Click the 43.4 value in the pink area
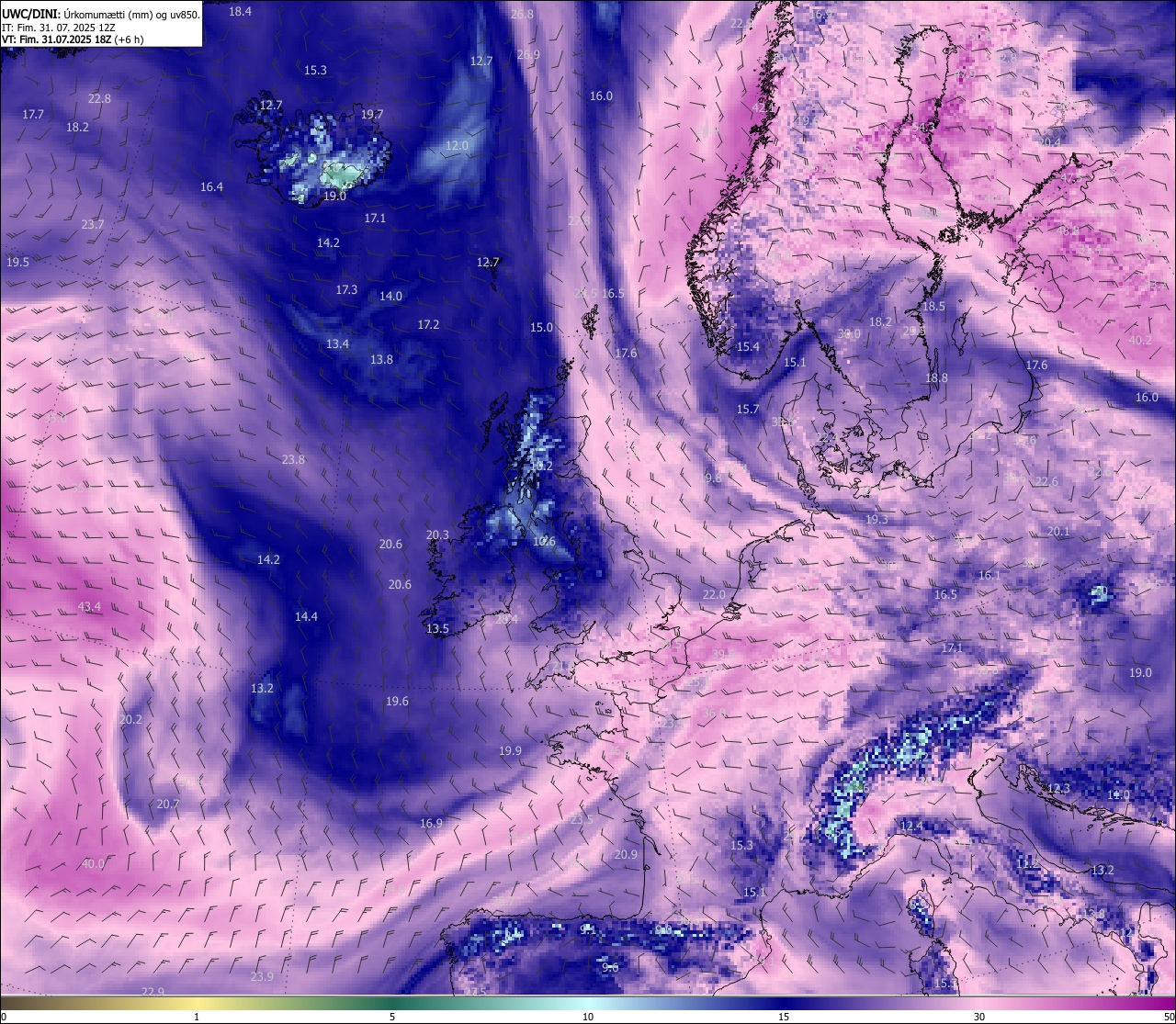This screenshot has width=1176, height=1024. tap(89, 606)
